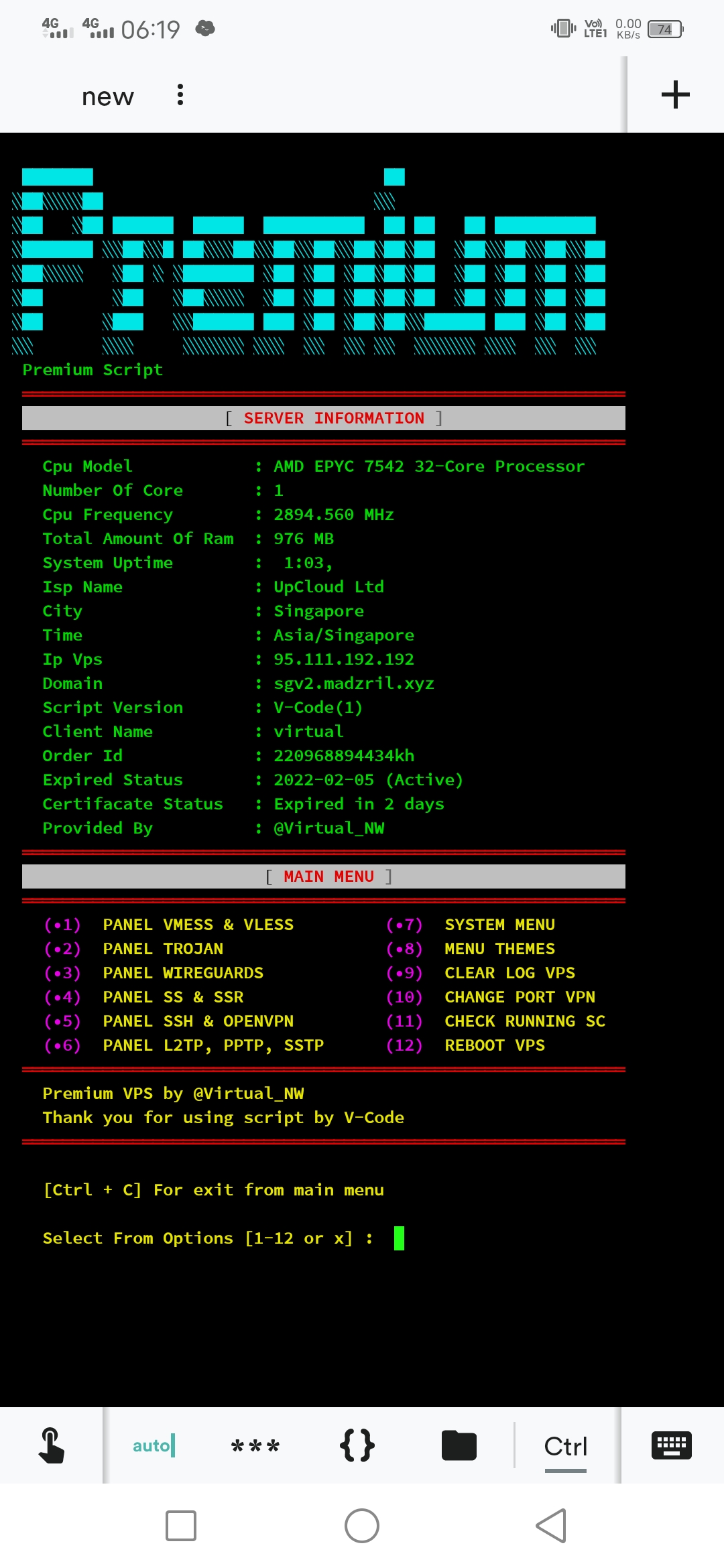Select the 'auto' input field
This screenshot has width=724, height=1568.
tap(154, 1445)
